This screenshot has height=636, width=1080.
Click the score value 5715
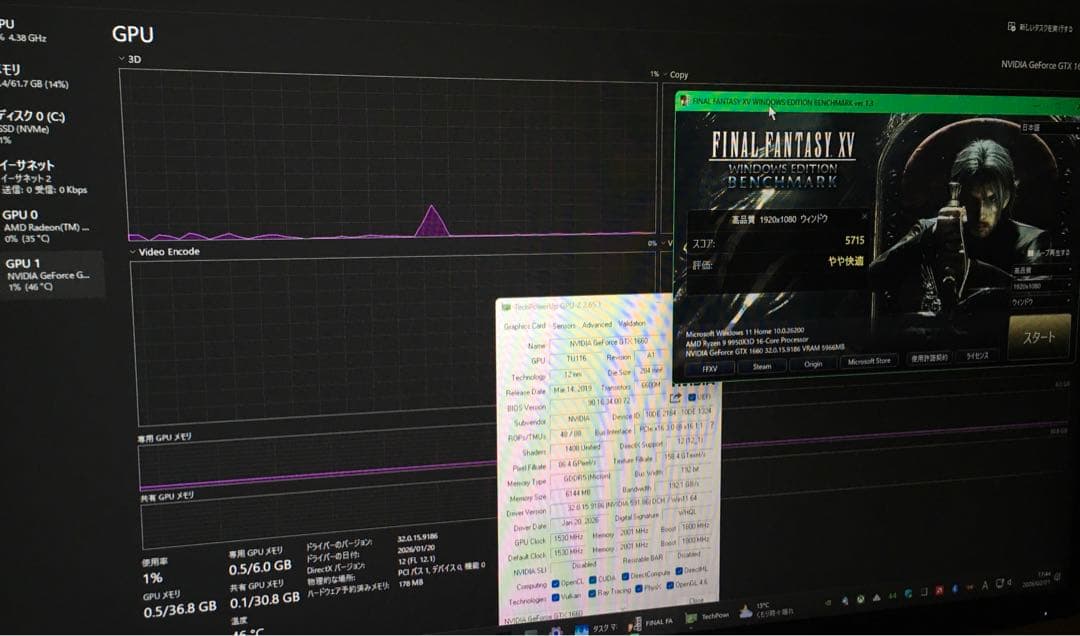coord(854,240)
